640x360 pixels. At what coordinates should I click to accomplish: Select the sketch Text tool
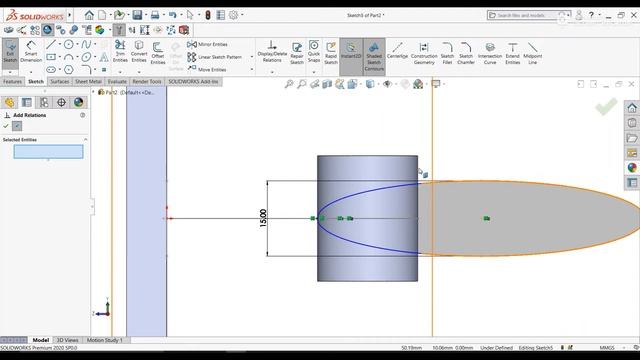tap(104, 57)
